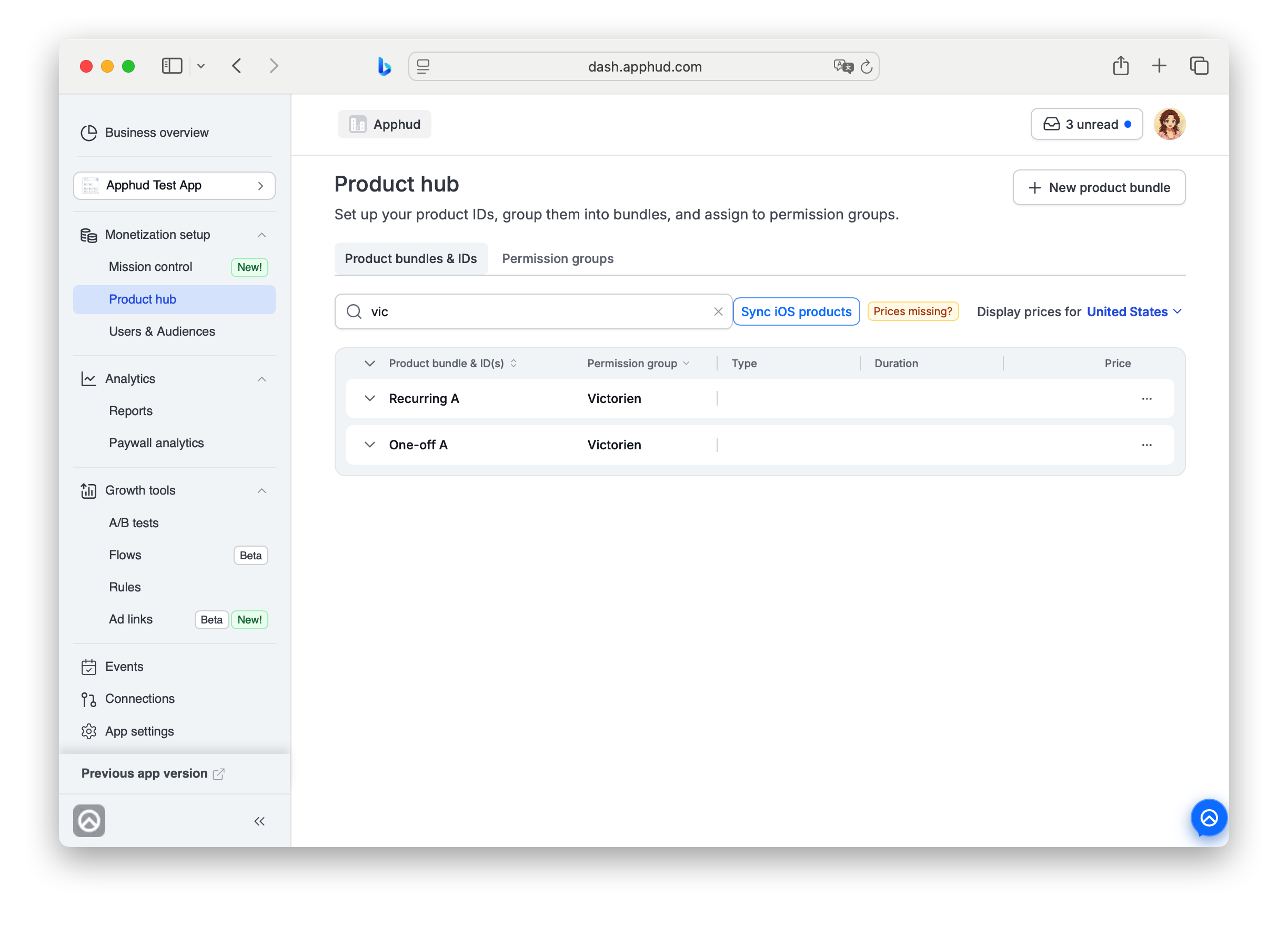Click the Growth tools icon
This screenshot has height=926, width=1288.
click(88, 490)
